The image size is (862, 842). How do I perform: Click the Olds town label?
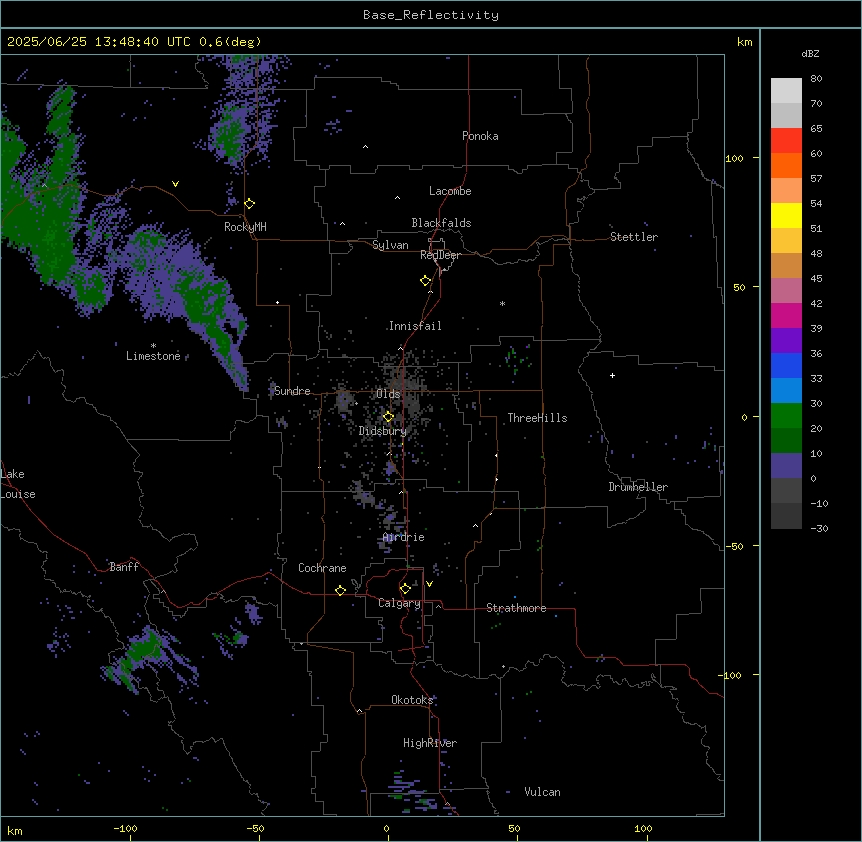388,394
